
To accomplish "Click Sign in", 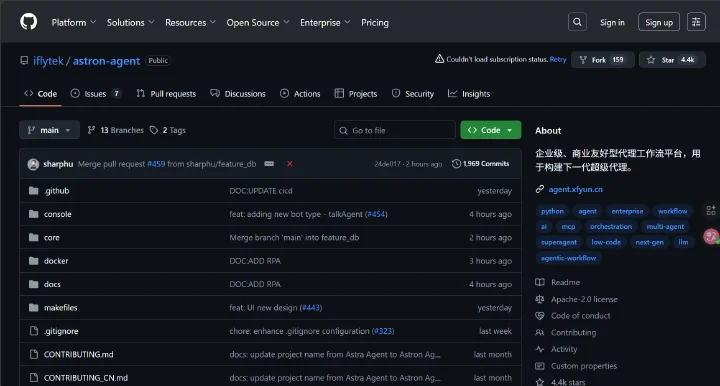I will coord(612,22).
